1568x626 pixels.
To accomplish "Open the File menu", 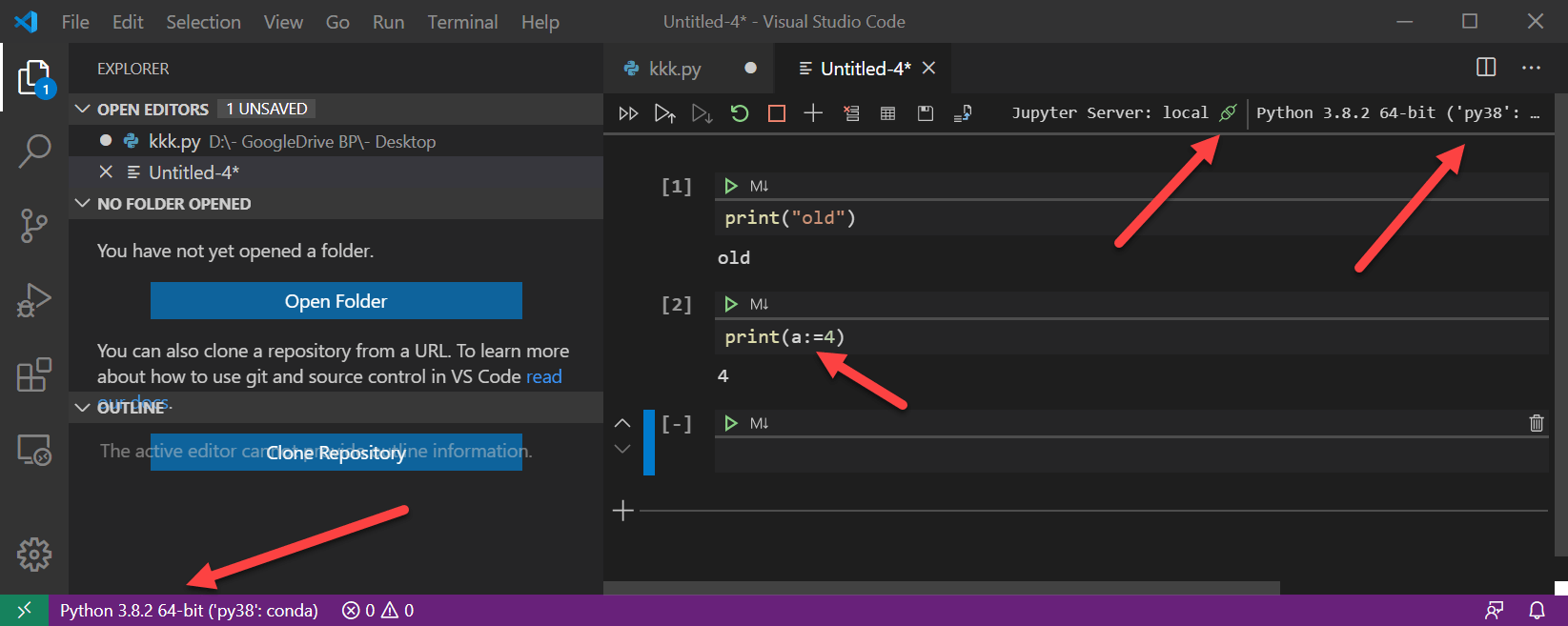I will (75, 21).
